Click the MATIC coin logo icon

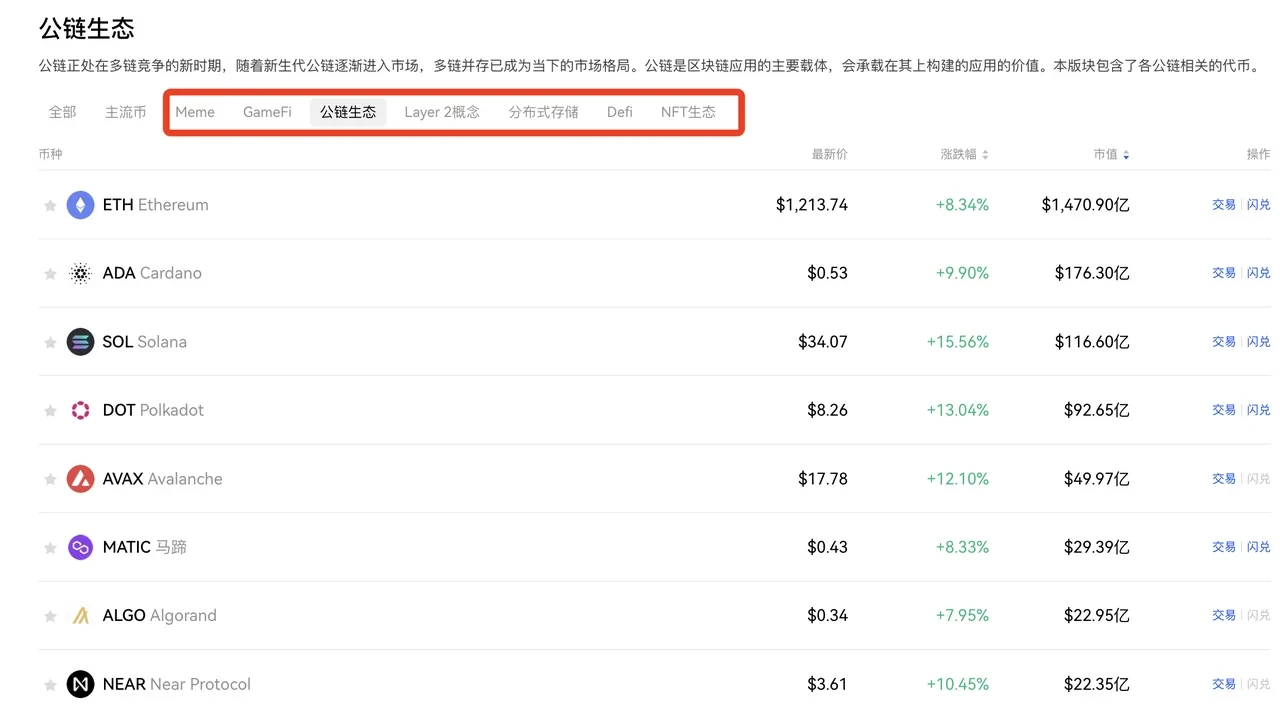pos(80,547)
